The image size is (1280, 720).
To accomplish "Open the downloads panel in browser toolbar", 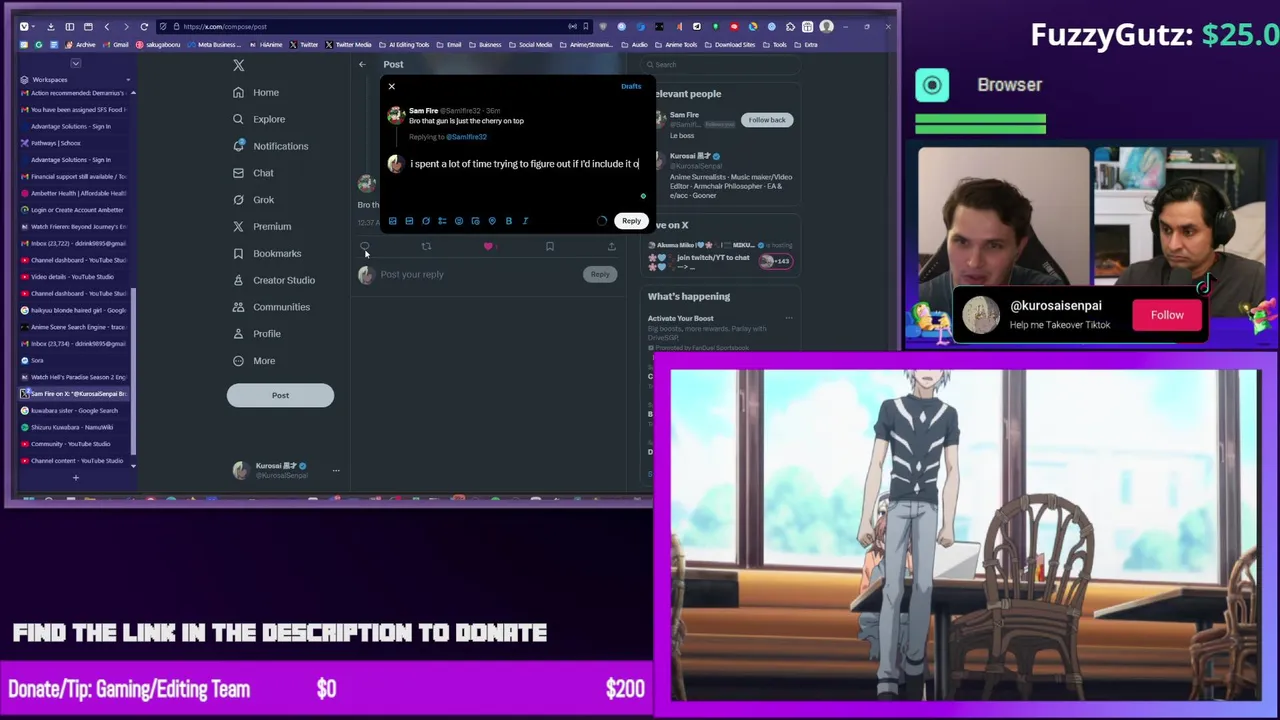I will [x=51, y=27].
